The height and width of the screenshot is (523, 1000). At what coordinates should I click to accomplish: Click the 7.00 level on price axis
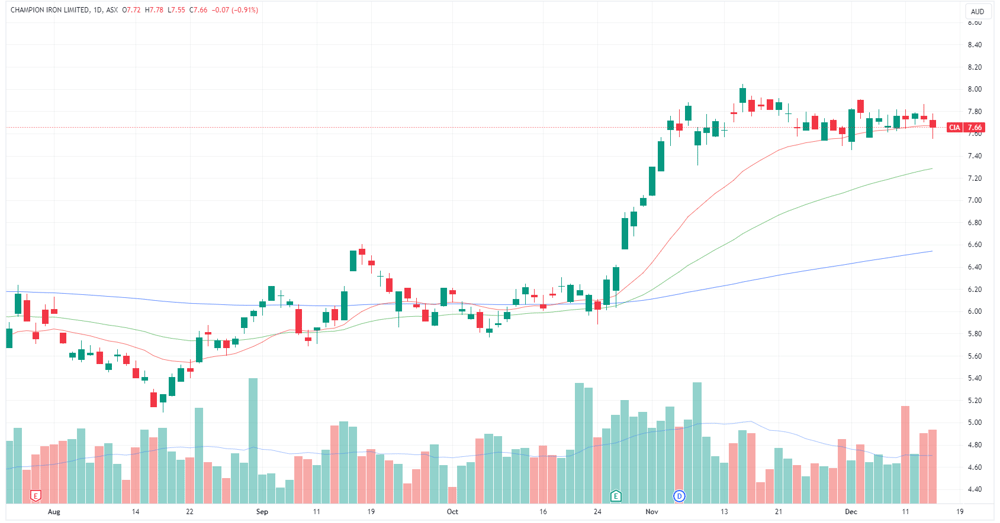pos(974,200)
